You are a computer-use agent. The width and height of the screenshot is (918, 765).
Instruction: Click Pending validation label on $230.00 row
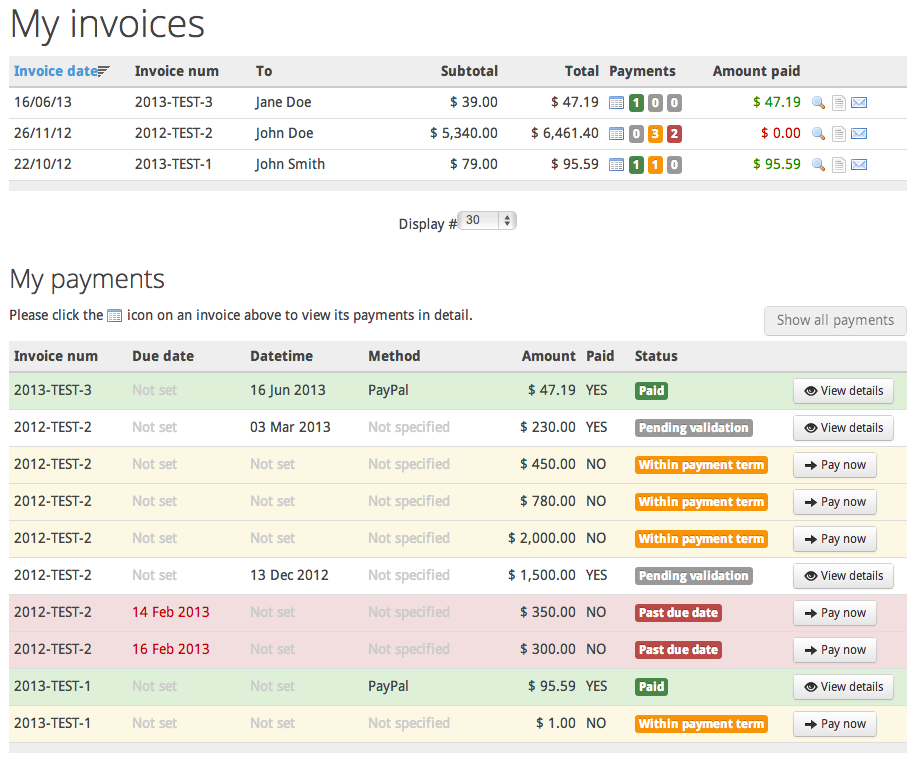pos(694,428)
